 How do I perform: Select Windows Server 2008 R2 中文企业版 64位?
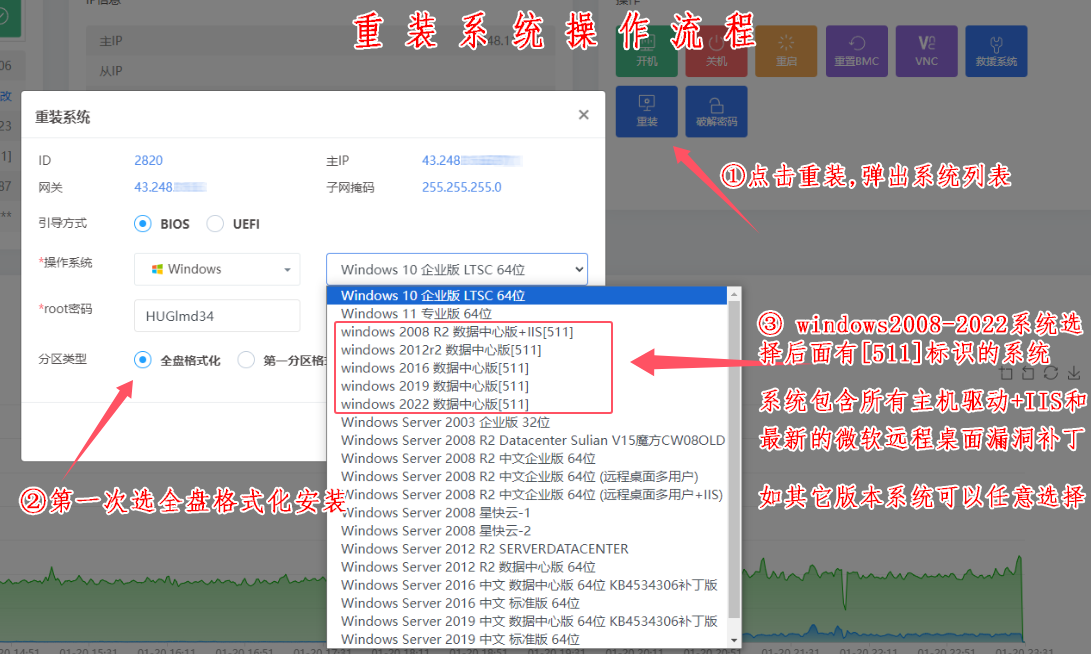click(x=527, y=458)
